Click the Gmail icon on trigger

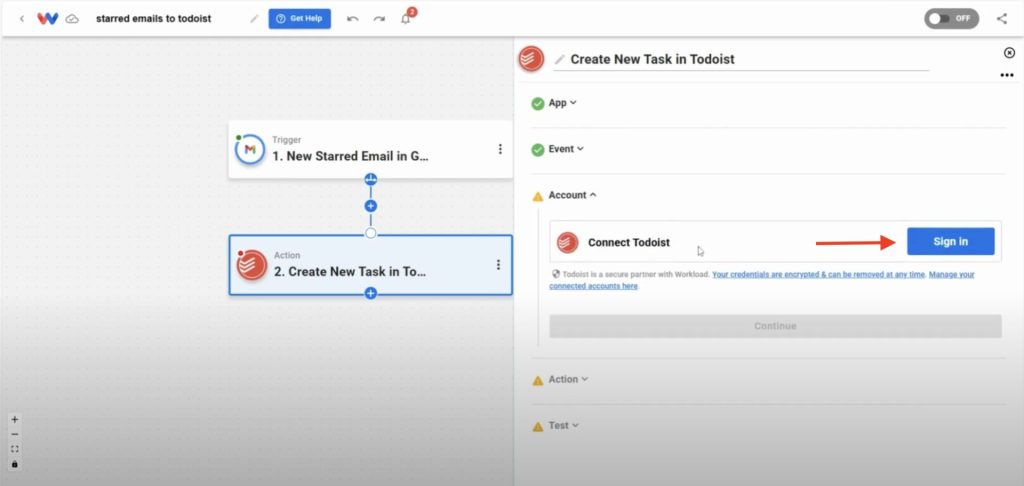click(249, 150)
